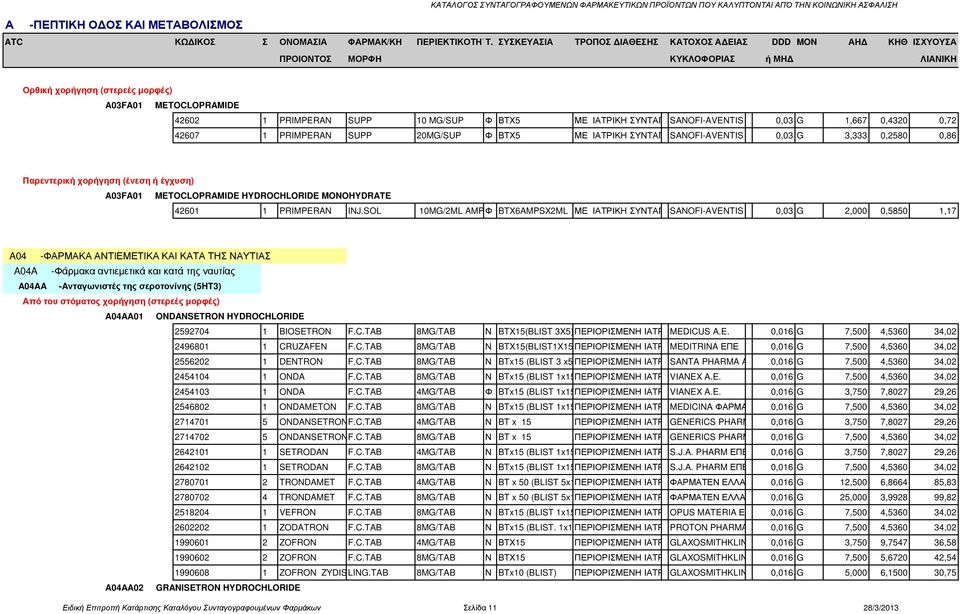Click the code cell 42601
960x614 pixels.
click(x=217, y=211)
